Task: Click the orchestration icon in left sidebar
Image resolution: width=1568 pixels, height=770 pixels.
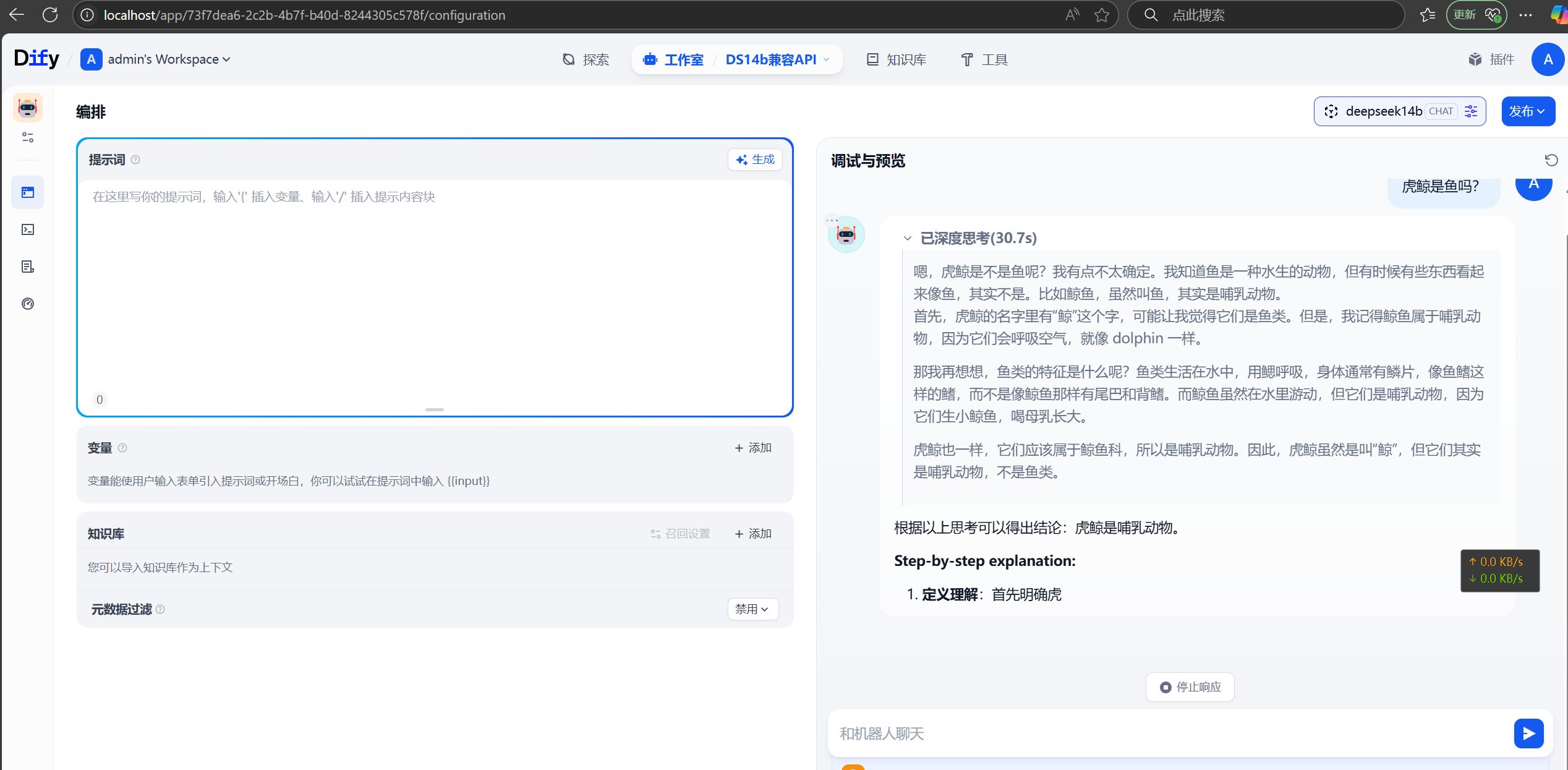Action: (x=28, y=192)
